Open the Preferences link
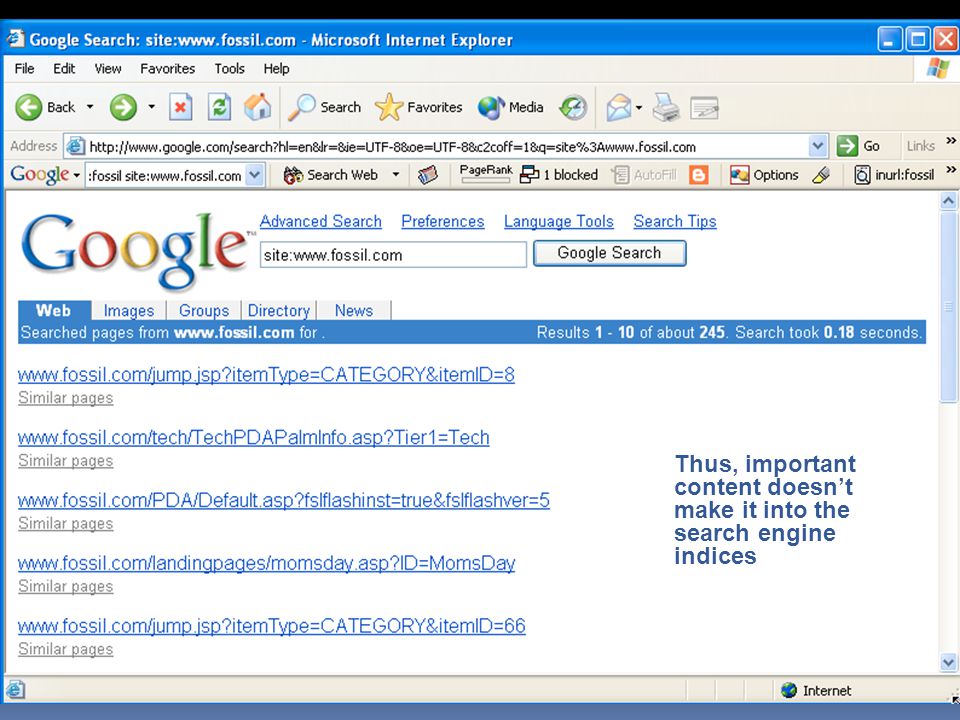960x720 pixels. [x=443, y=222]
